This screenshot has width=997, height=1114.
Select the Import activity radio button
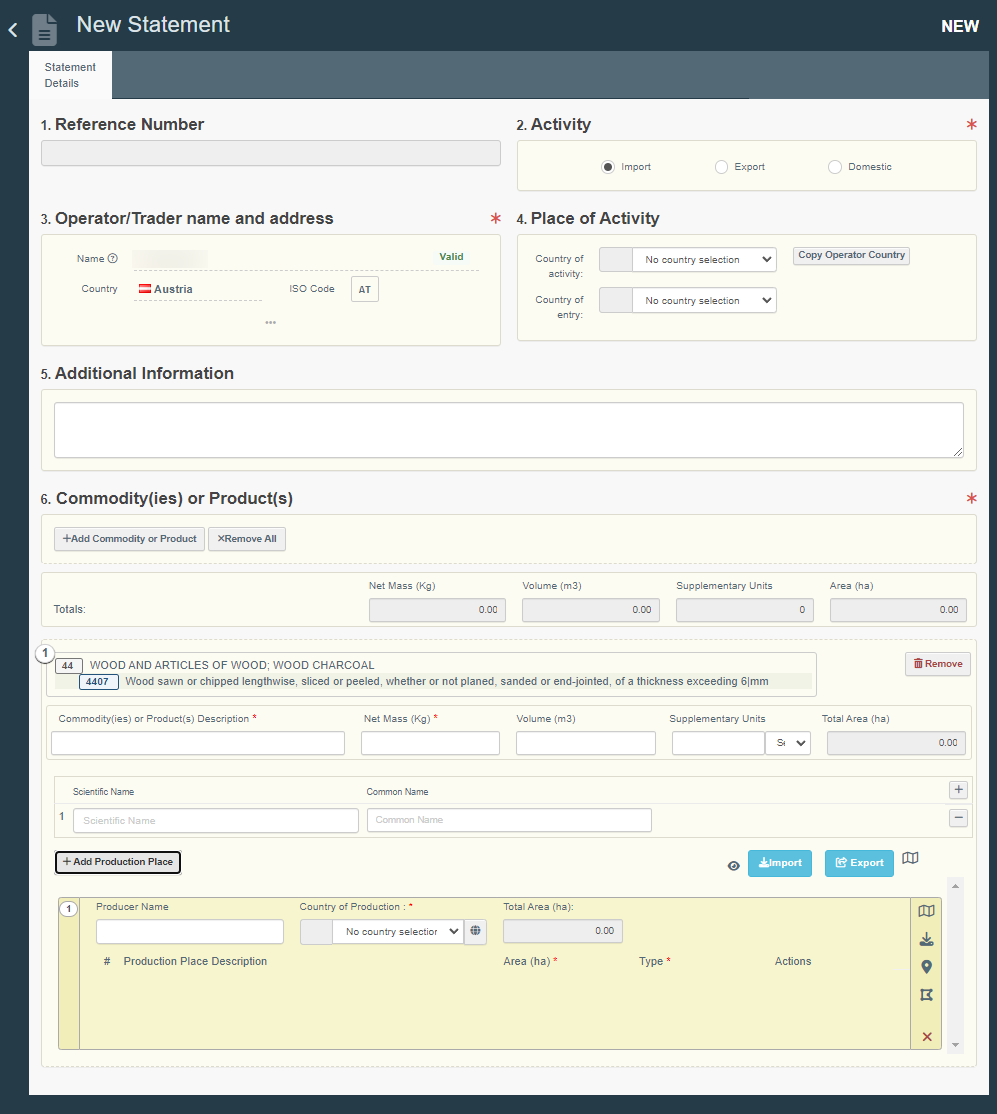pos(608,167)
